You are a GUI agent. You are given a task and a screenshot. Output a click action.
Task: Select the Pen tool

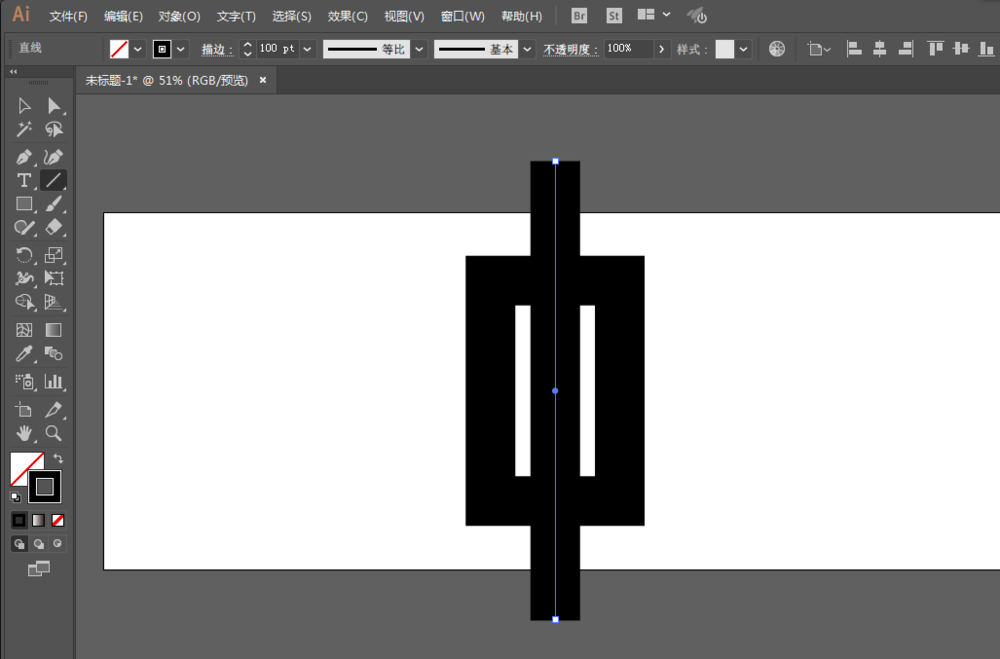click(x=24, y=157)
